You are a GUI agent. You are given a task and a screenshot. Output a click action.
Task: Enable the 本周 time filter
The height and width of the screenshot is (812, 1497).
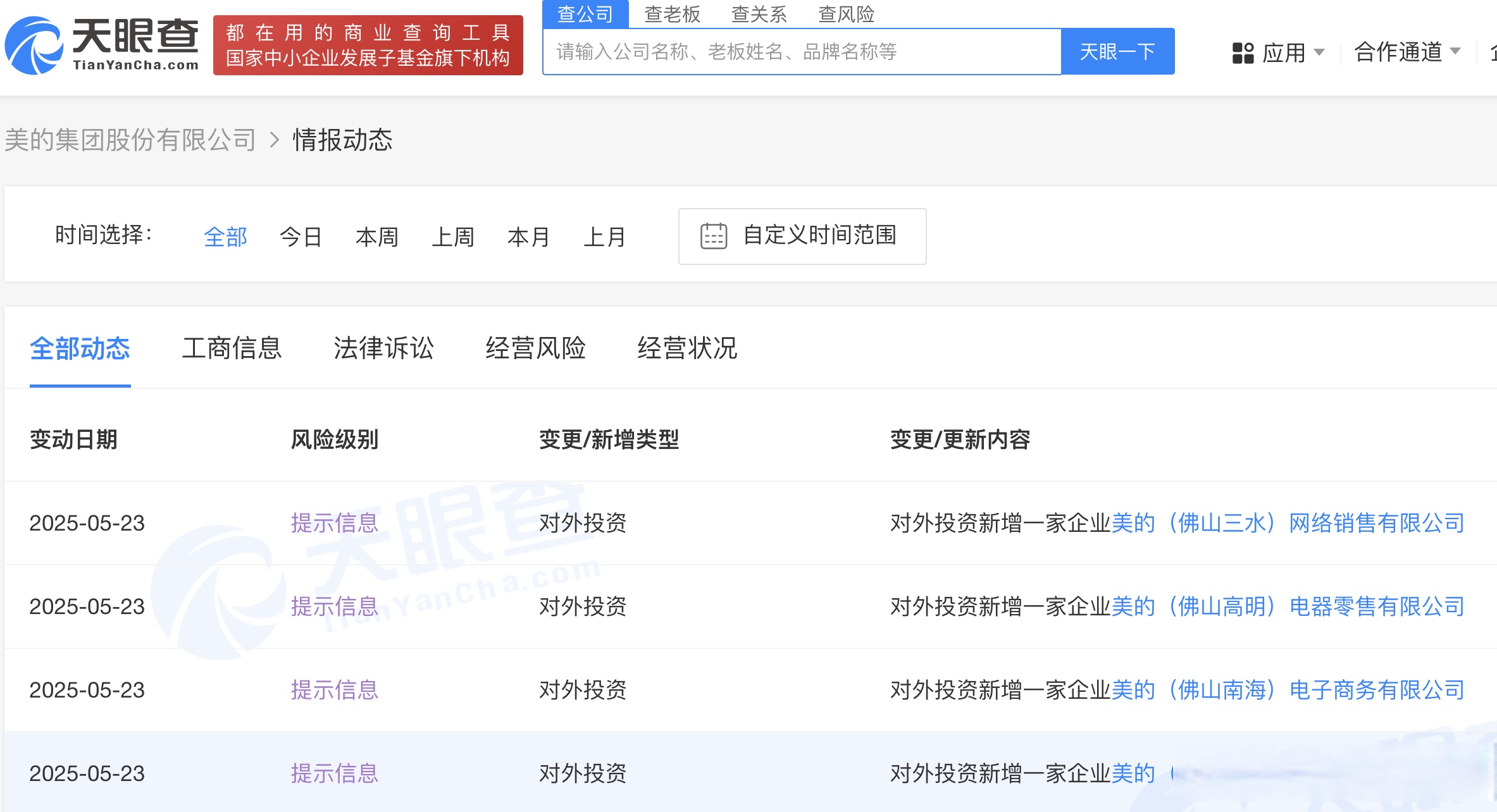[376, 237]
